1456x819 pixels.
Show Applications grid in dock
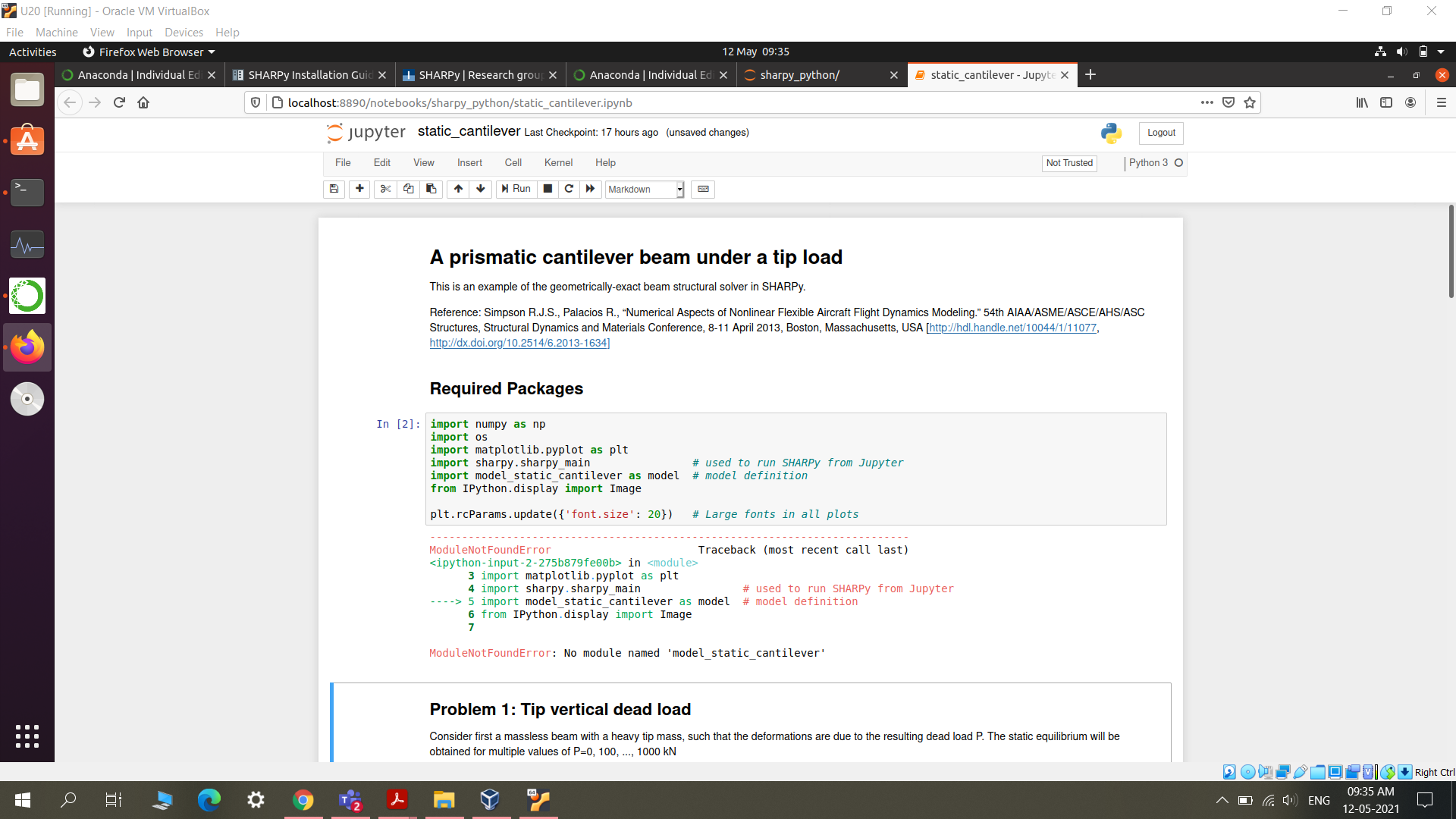27,736
